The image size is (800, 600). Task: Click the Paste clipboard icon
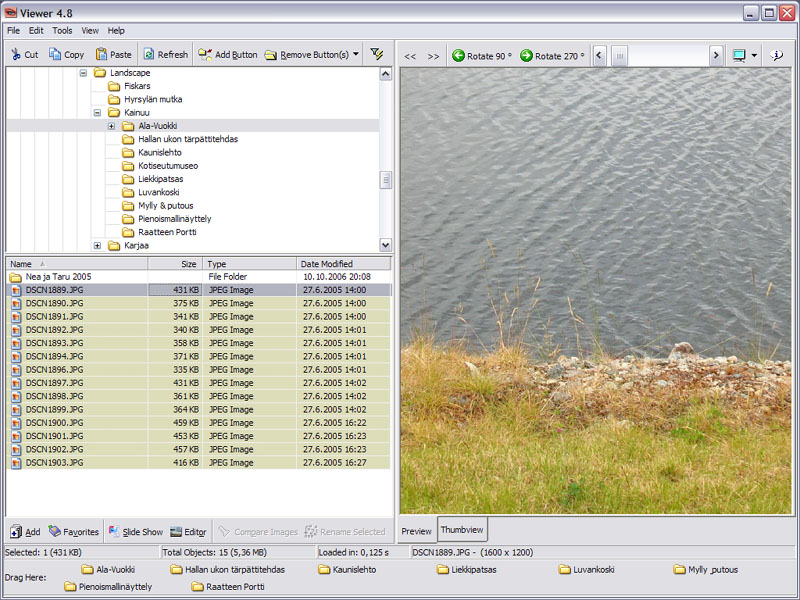(102, 55)
